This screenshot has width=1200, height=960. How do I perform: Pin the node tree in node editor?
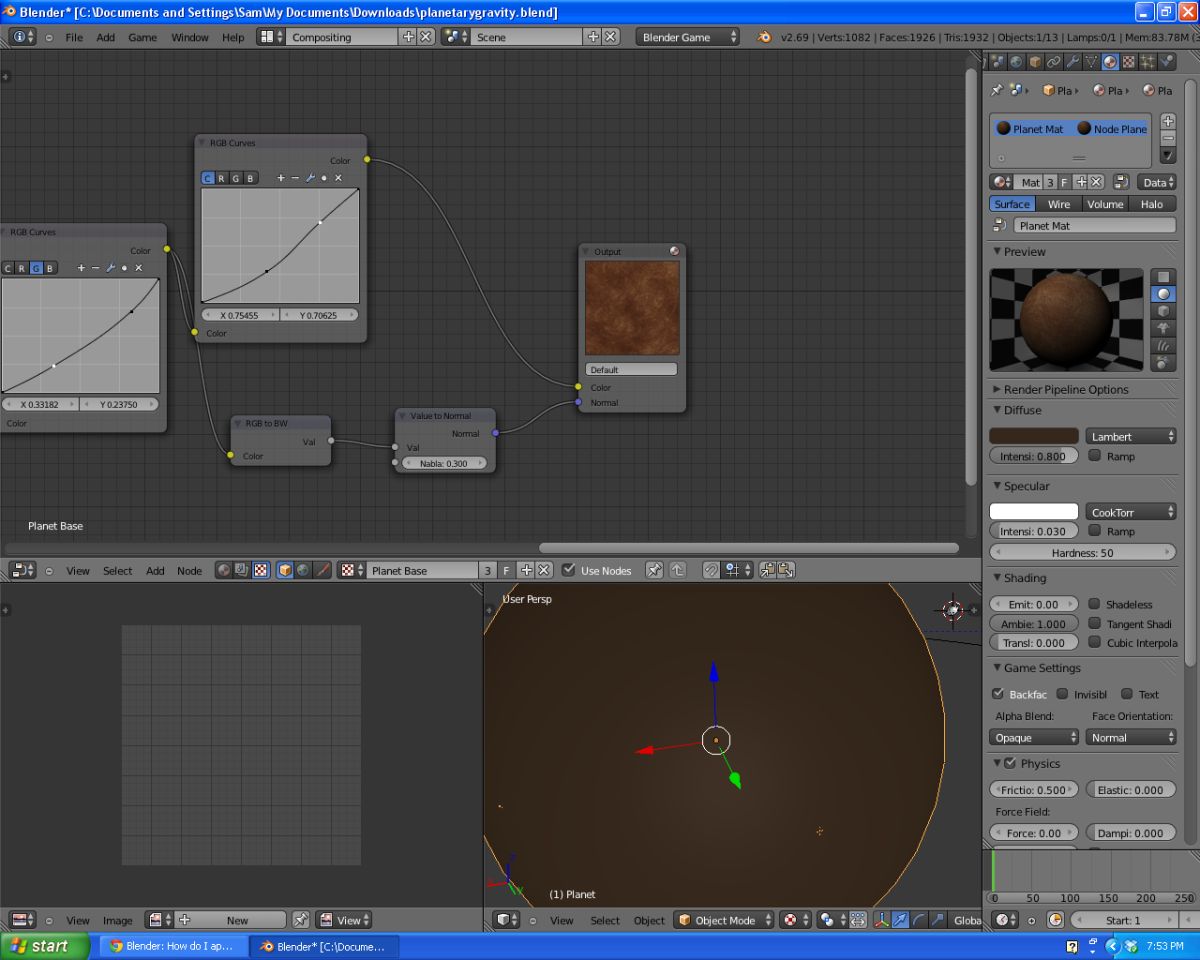[x=654, y=570]
